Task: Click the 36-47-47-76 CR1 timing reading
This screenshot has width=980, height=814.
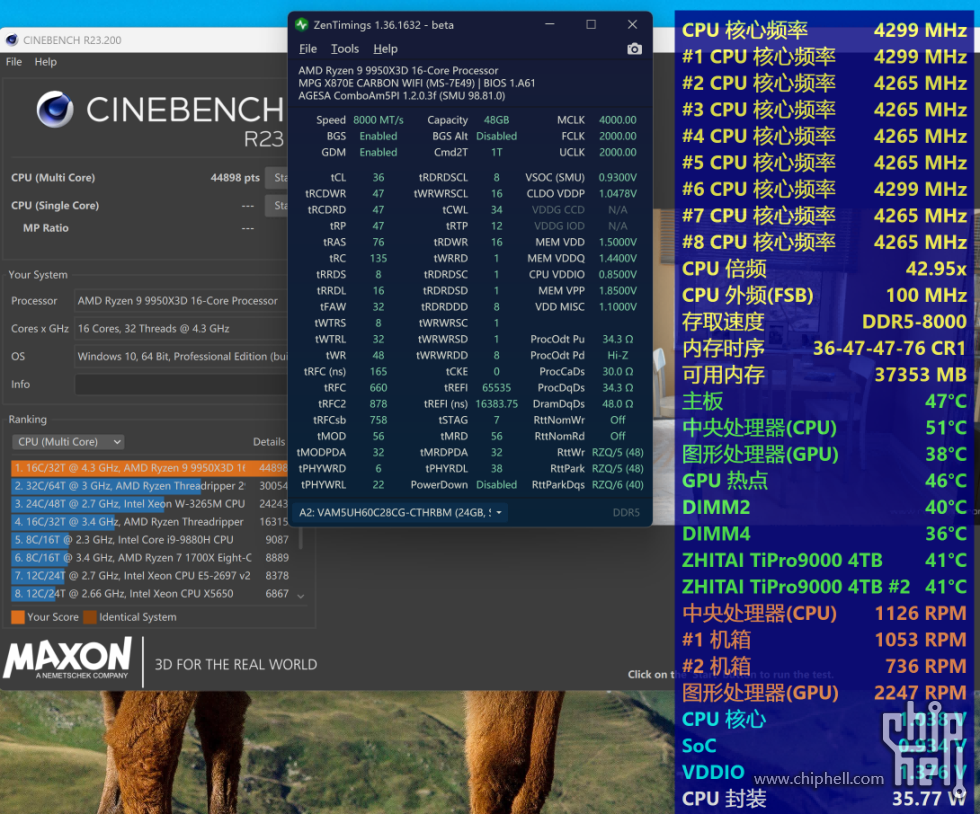Action: (889, 348)
